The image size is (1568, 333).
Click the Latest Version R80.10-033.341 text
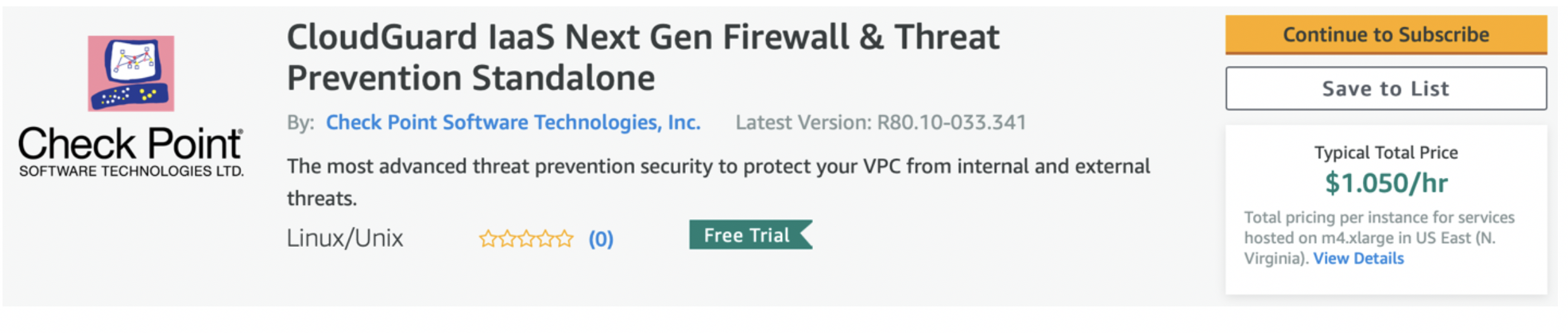tap(880, 122)
